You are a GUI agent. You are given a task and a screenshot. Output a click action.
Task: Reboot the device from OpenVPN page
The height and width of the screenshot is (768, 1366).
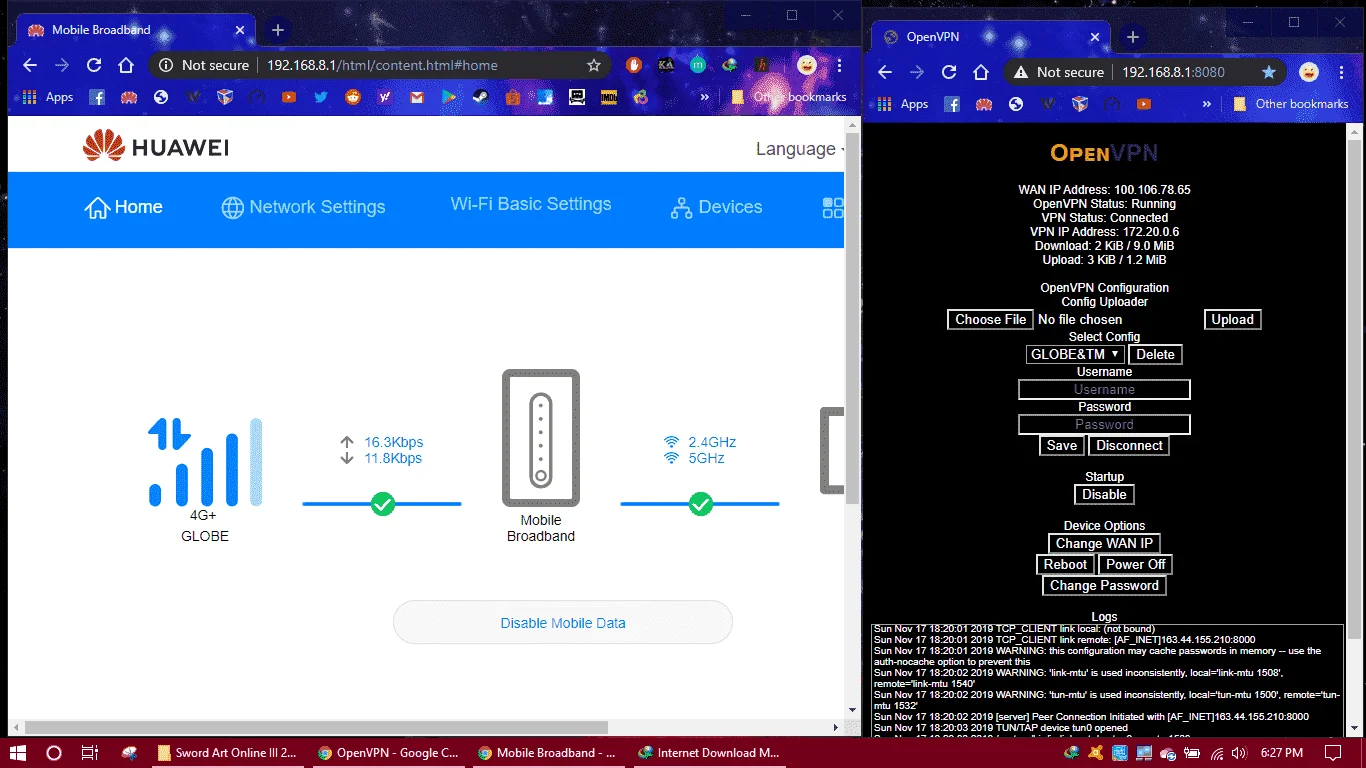(1065, 565)
